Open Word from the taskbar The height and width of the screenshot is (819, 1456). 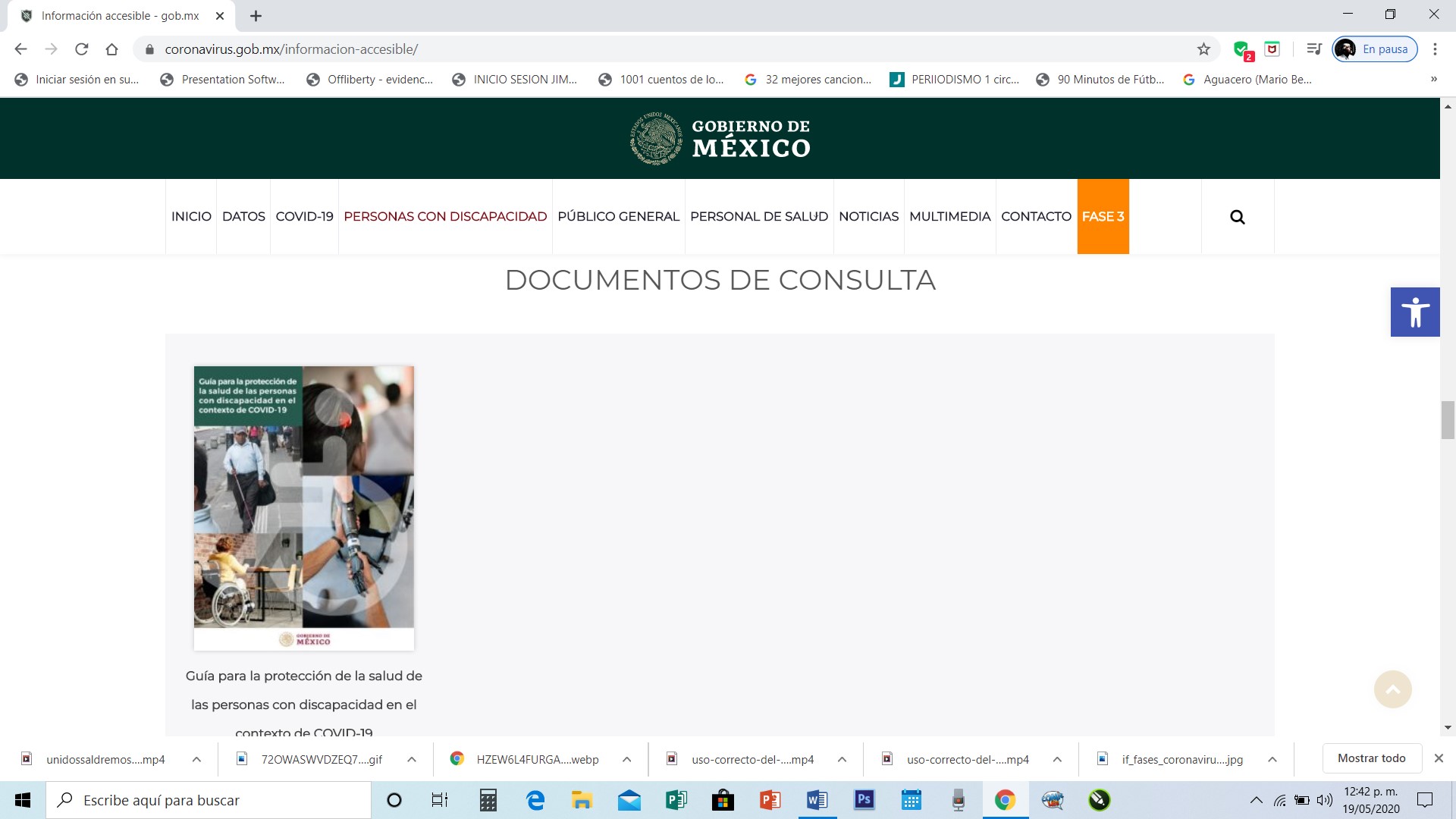tap(817, 800)
